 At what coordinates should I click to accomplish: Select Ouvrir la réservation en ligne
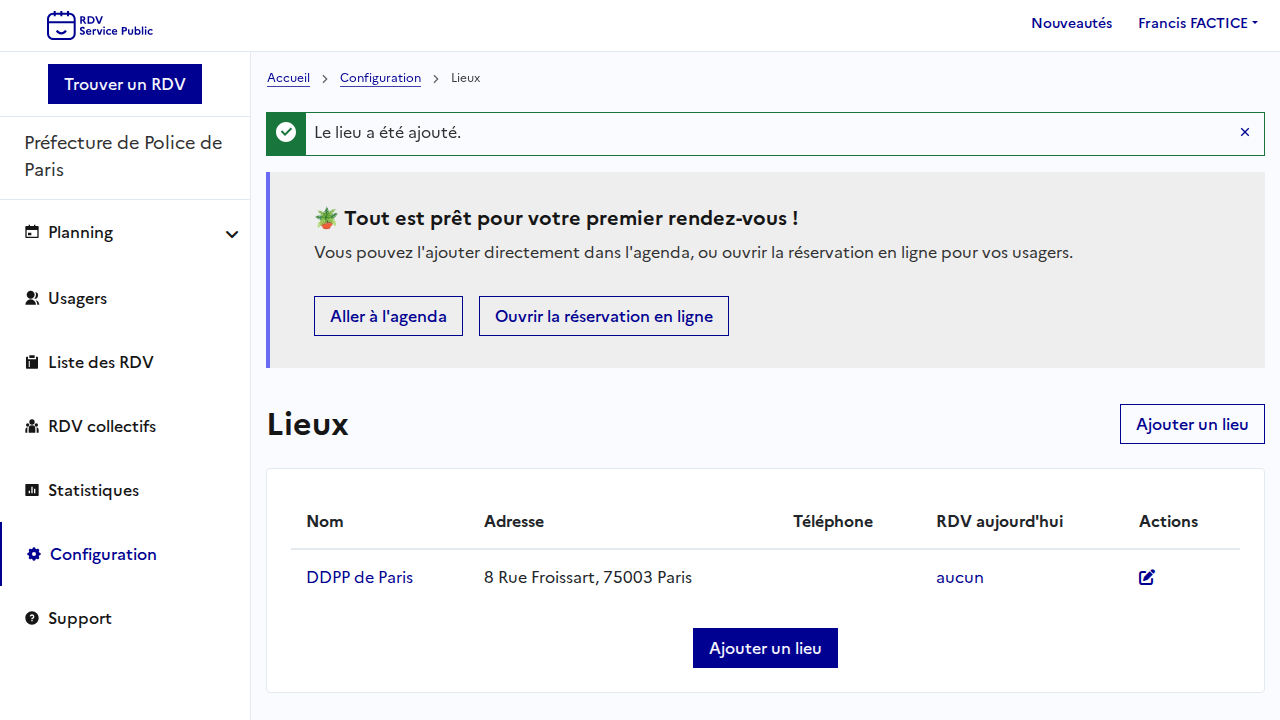603,316
